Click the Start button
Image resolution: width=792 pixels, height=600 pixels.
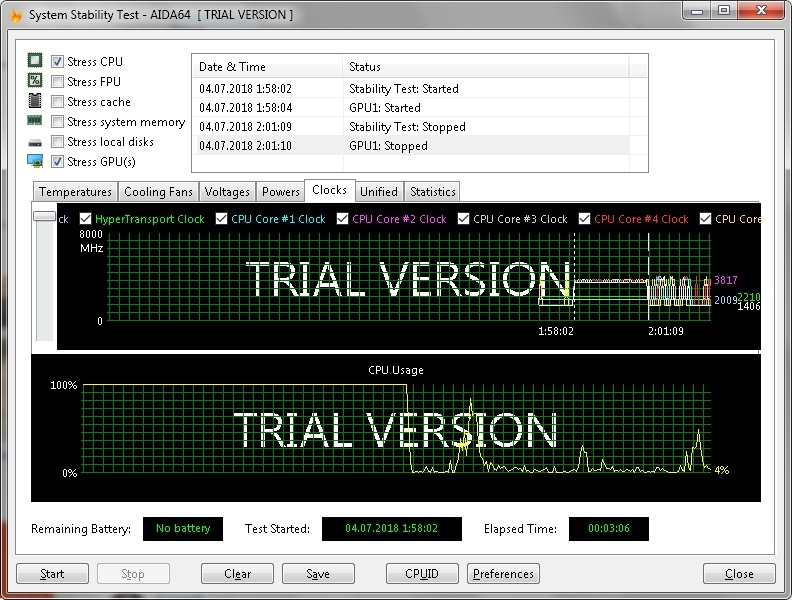tap(53, 574)
